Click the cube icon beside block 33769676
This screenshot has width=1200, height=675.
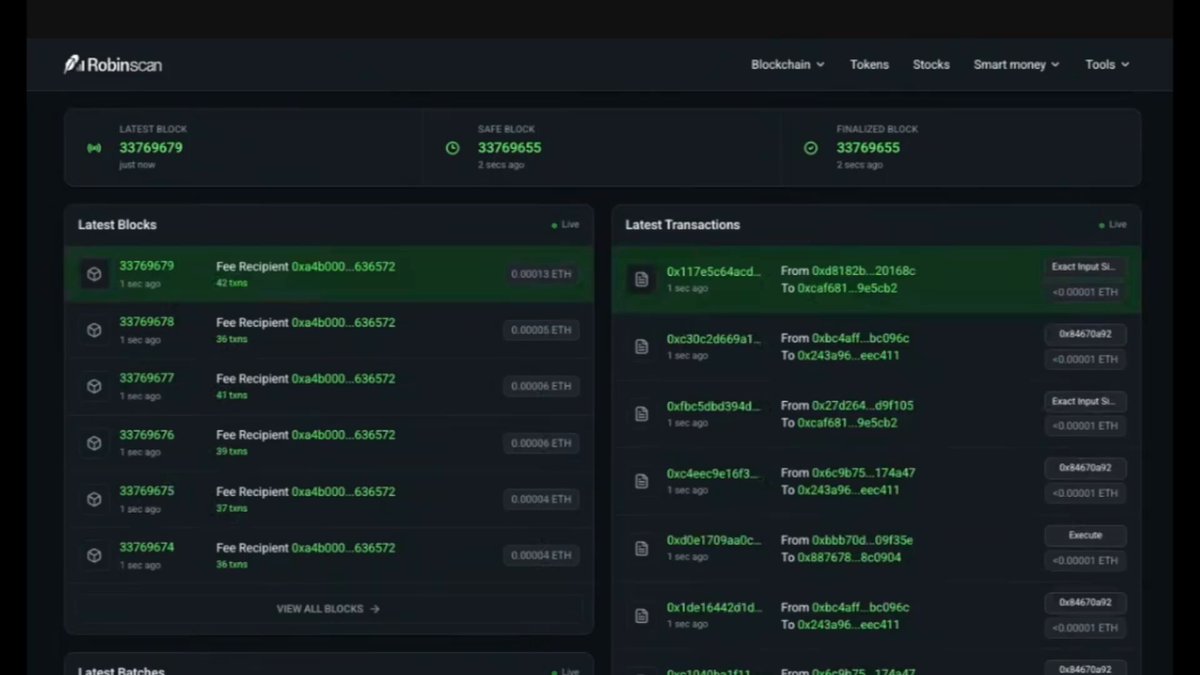tap(94, 443)
